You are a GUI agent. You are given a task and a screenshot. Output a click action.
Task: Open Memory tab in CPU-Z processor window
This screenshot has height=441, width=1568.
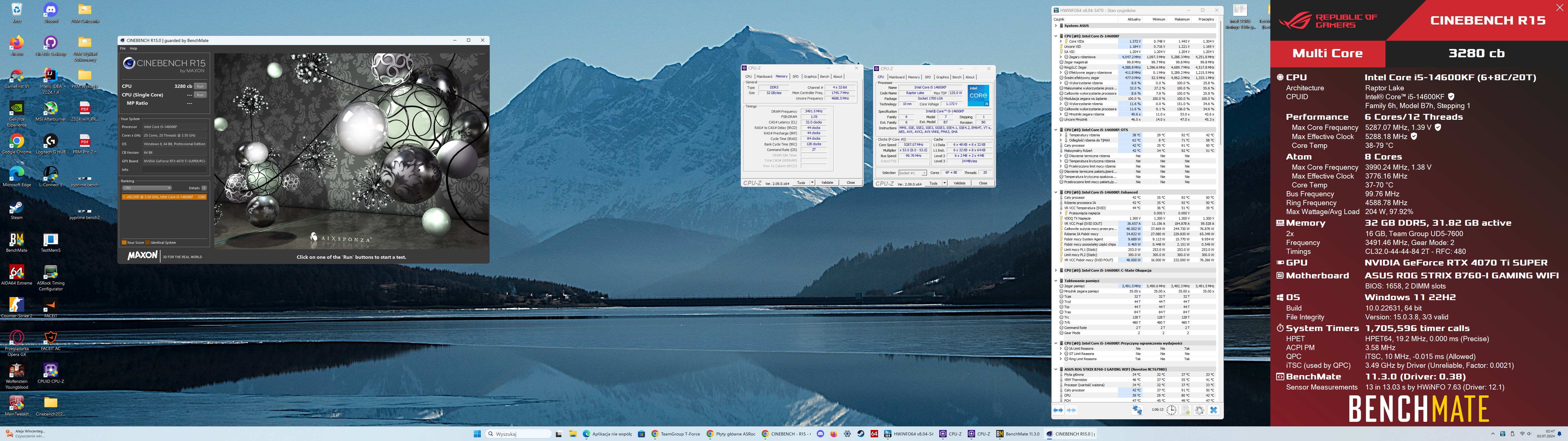coord(914,77)
